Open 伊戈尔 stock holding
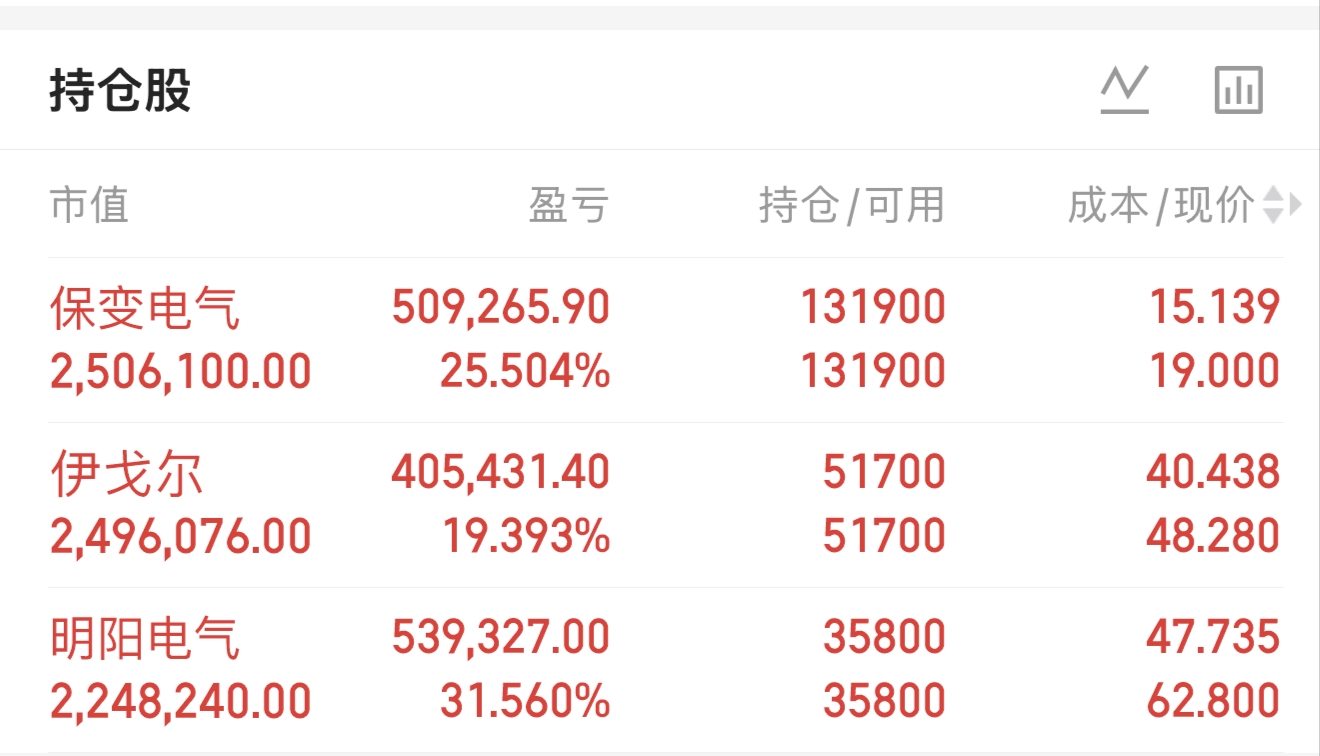This screenshot has width=1320, height=756. coord(126,473)
